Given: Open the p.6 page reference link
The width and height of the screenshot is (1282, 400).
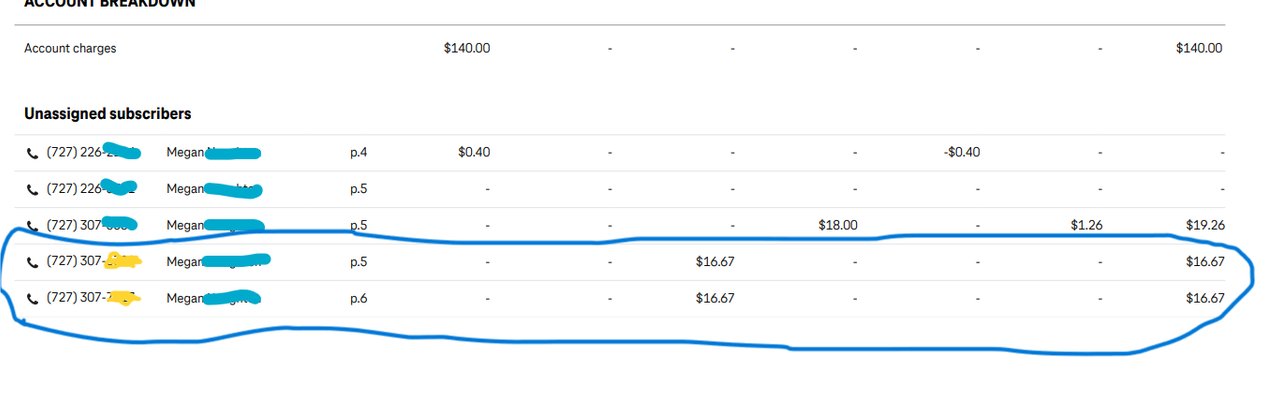Looking at the screenshot, I should (x=358, y=298).
